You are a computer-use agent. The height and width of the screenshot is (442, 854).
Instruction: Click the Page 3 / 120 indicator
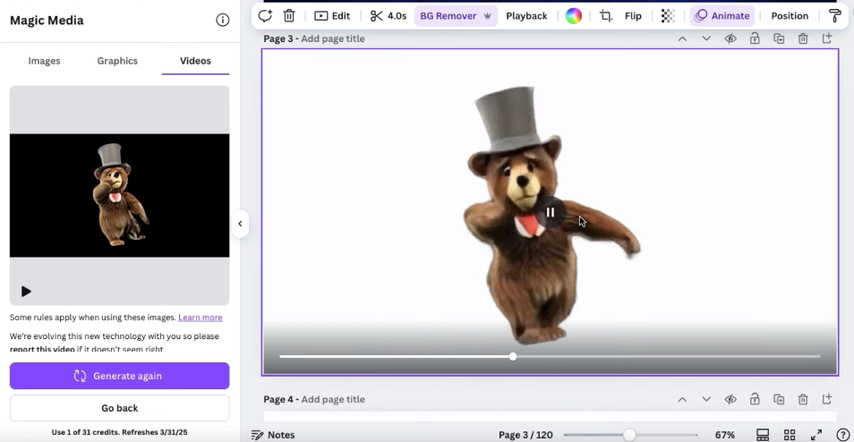pyautogui.click(x=526, y=435)
